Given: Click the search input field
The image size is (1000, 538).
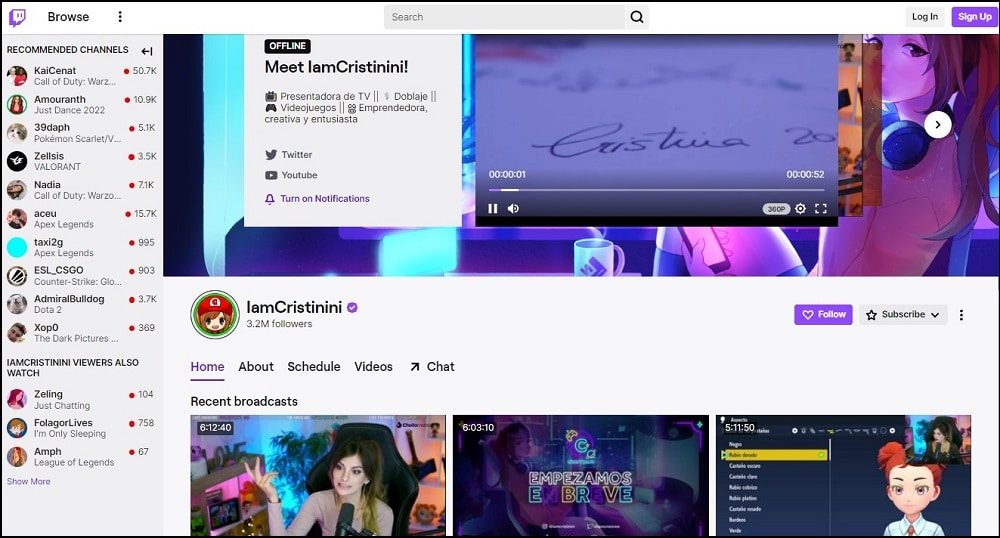Looking at the screenshot, I should (x=504, y=17).
